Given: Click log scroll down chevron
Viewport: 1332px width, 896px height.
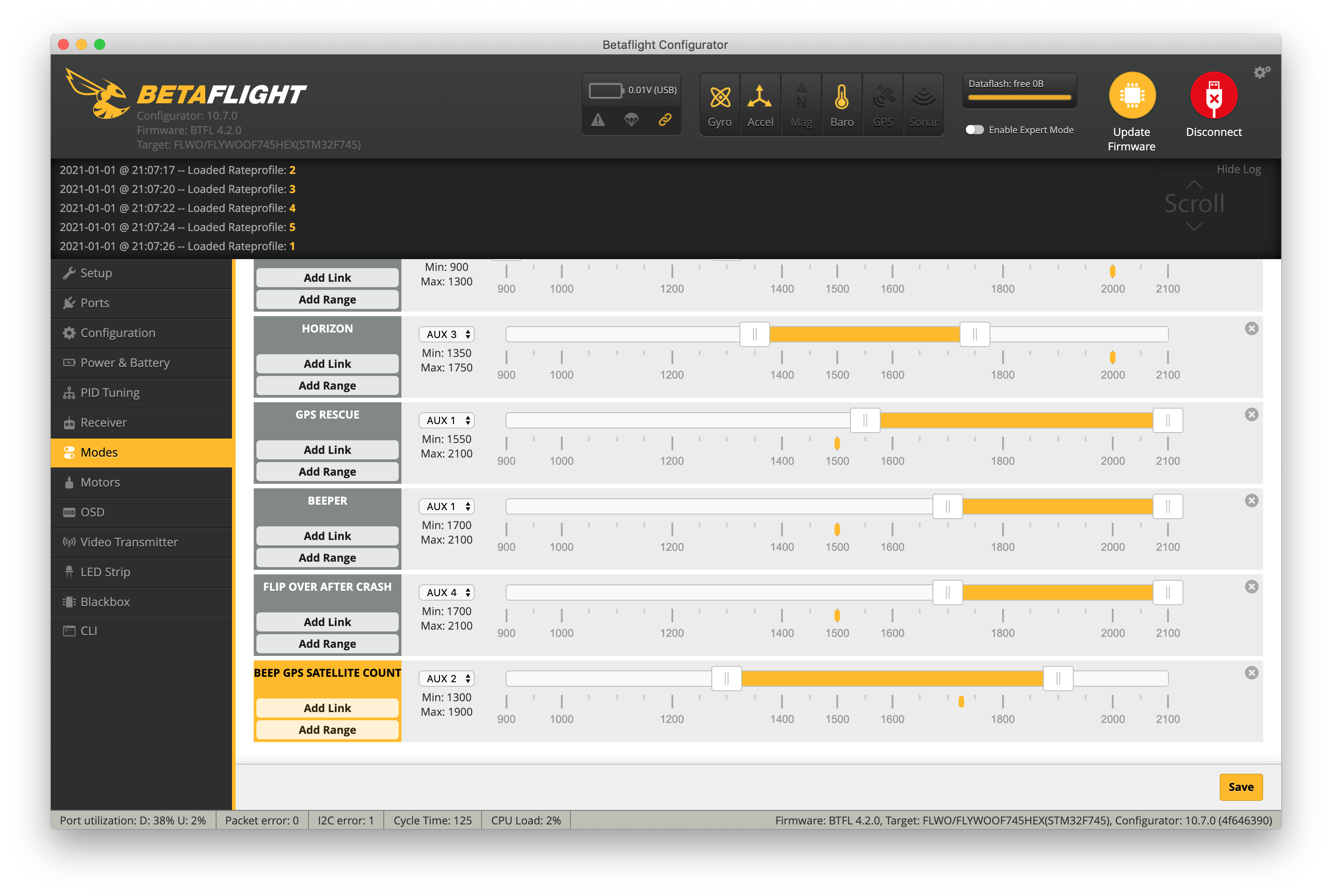Looking at the screenshot, I should point(1194,226).
